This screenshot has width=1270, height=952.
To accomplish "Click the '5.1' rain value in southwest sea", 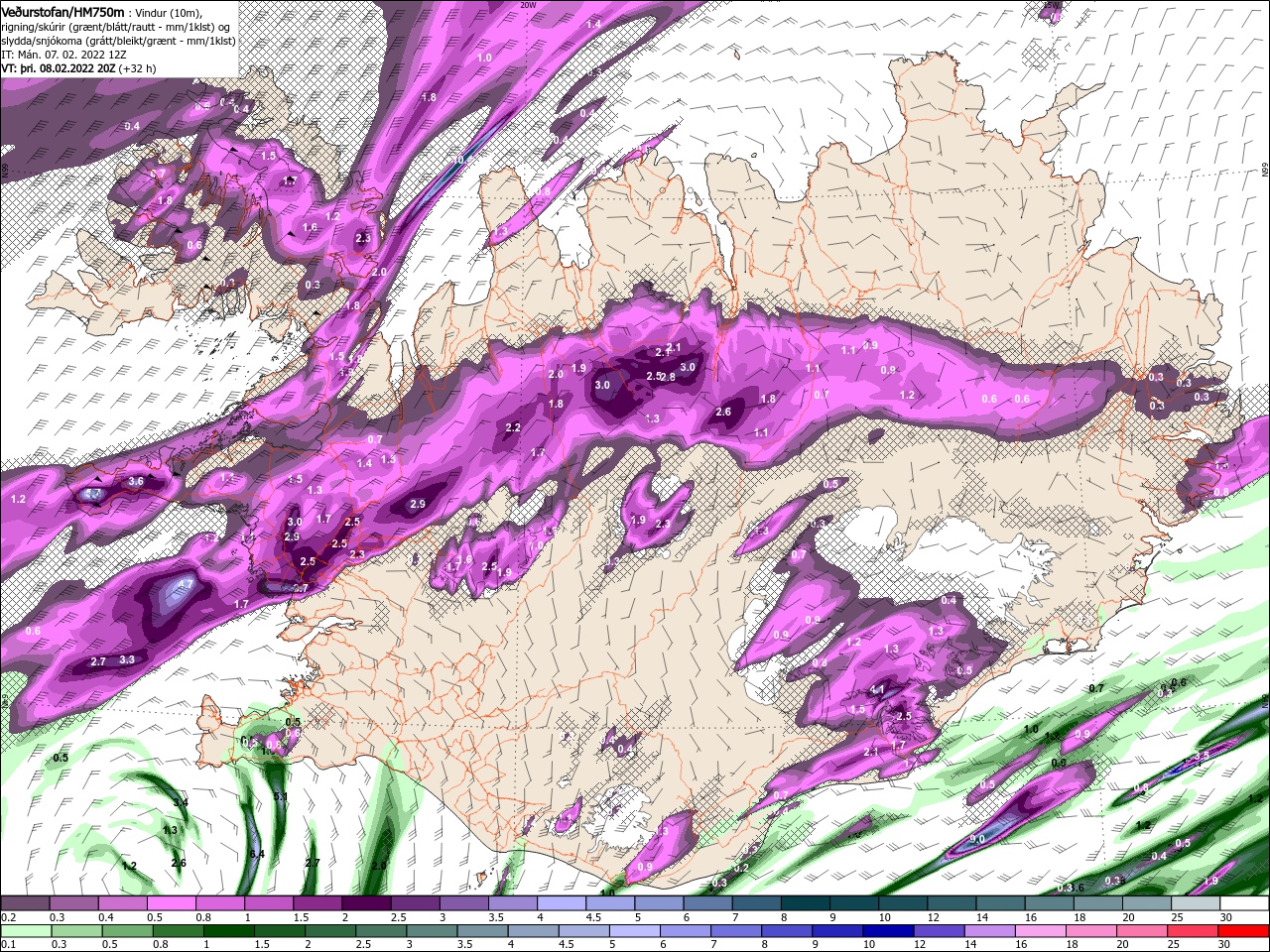I will pos(280,796).
